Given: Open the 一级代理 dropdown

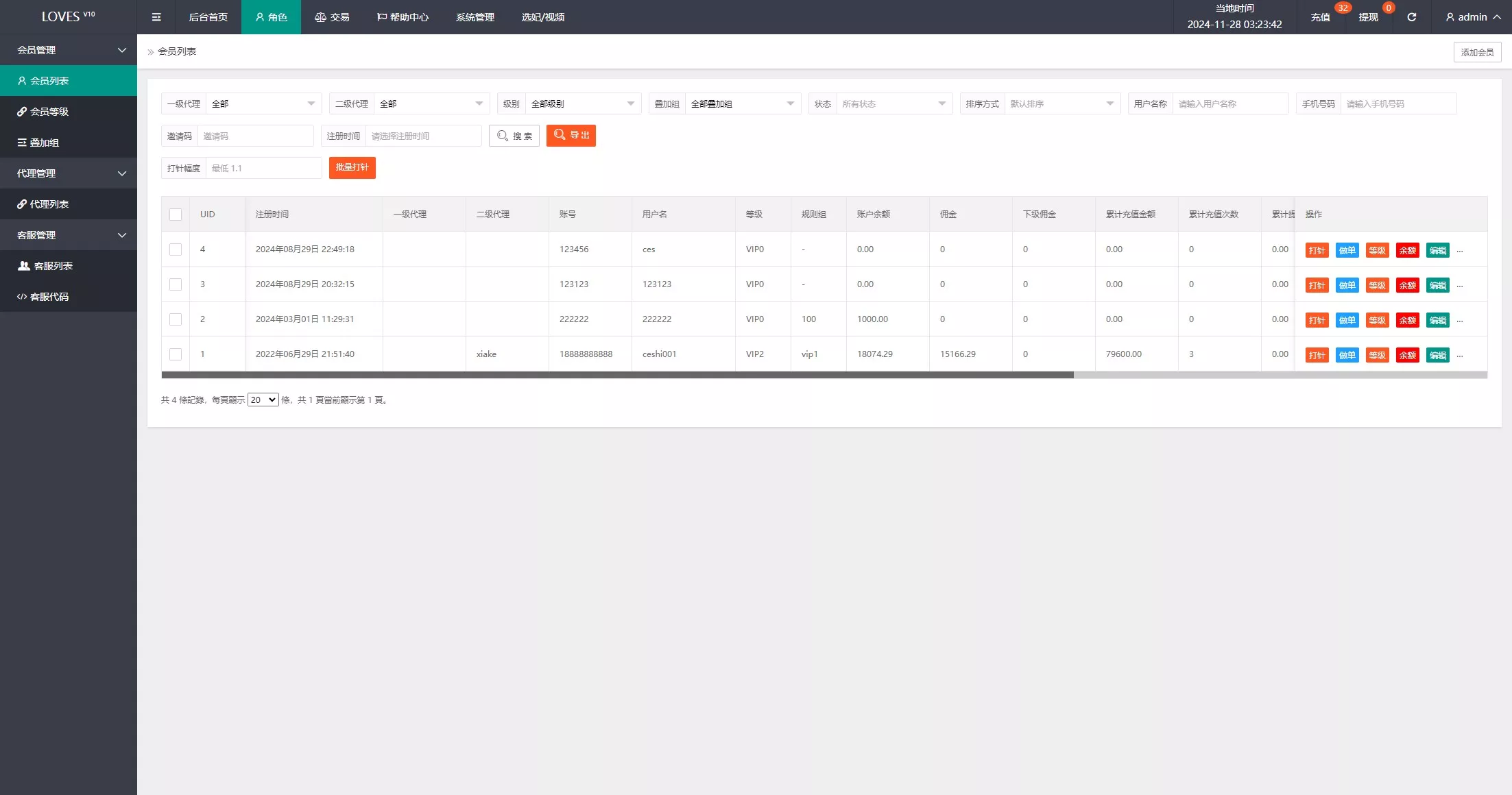Looking at the screenshot, I should [263, 103].
